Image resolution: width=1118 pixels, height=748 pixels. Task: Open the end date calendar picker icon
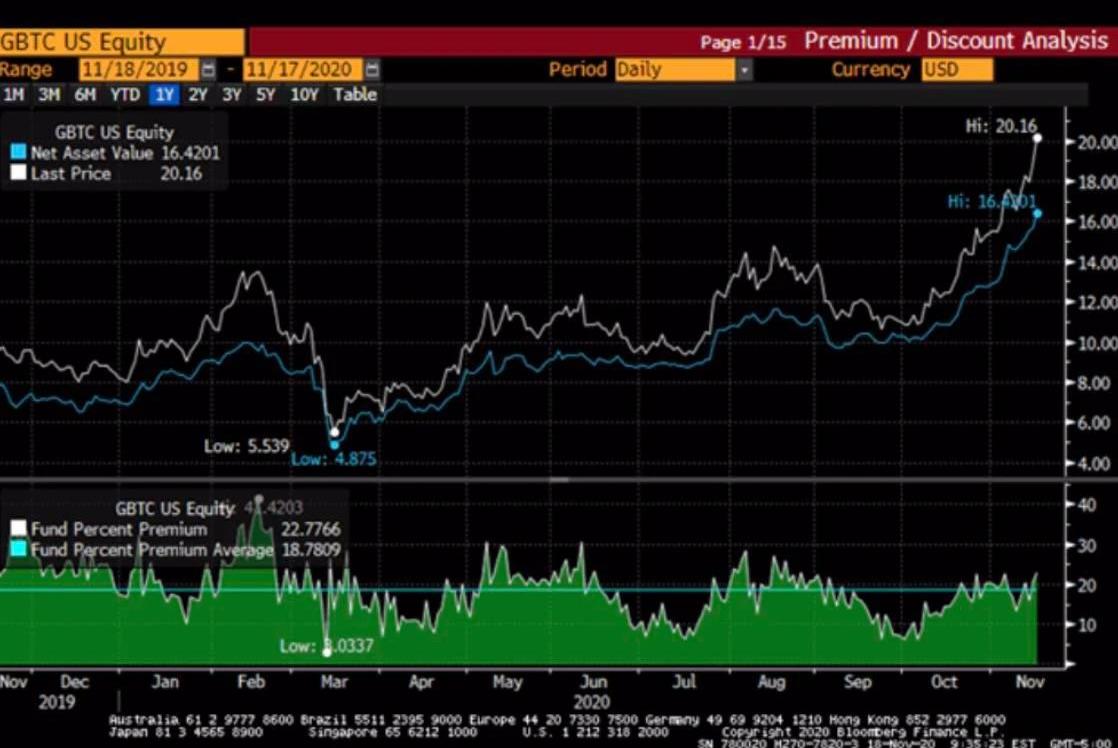(x=372, y=69)
